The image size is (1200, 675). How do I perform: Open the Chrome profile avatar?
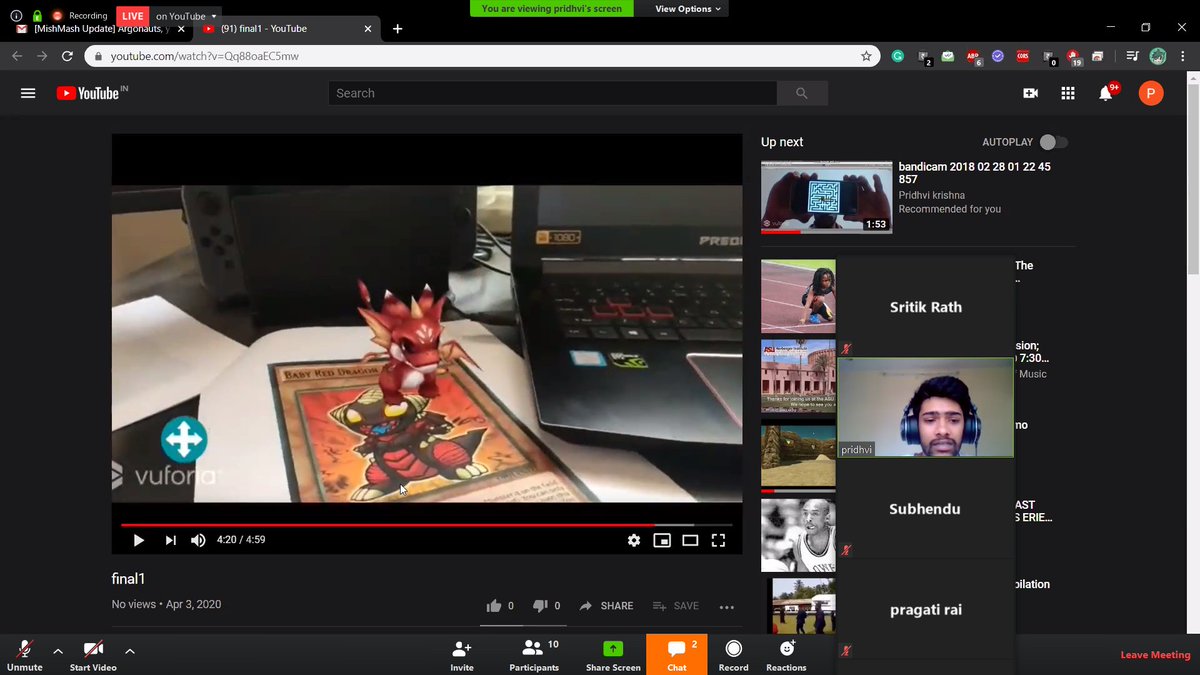tap(1158, 57)
